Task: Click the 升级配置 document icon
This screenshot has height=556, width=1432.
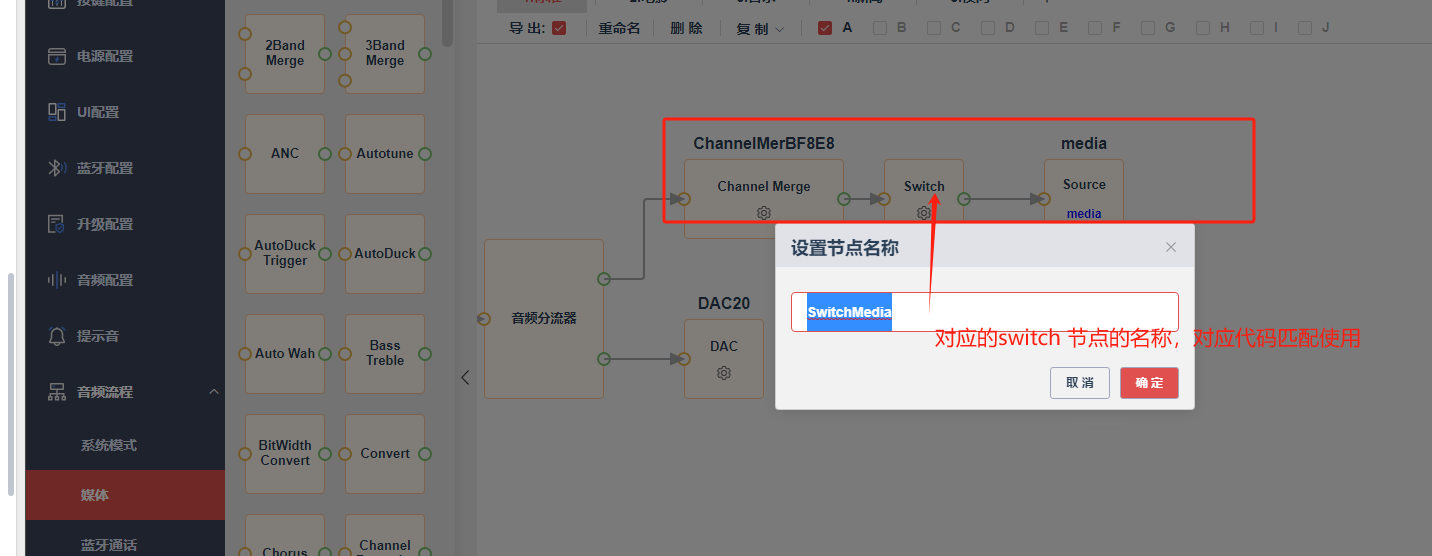Action: coord(57,224)
